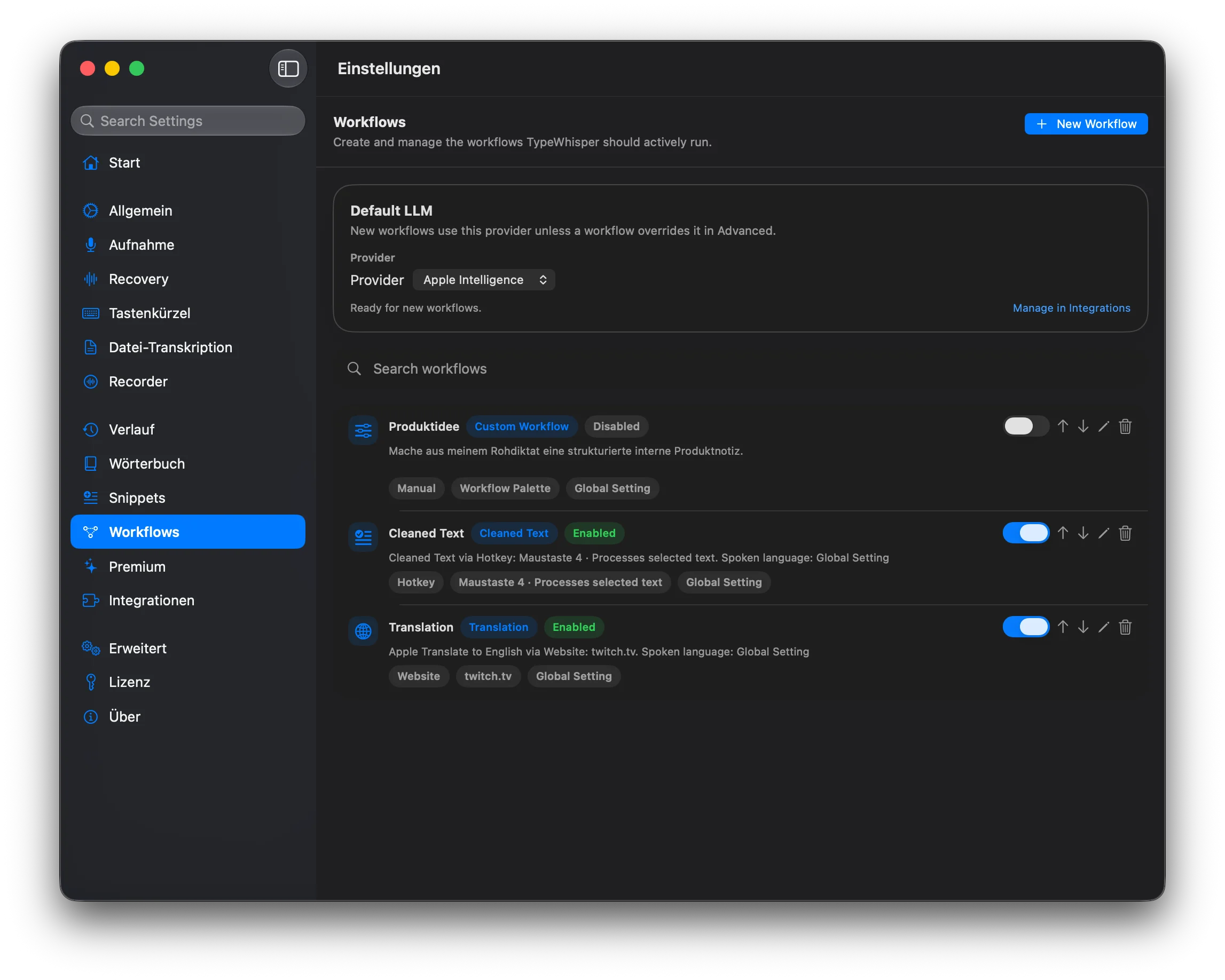
Task: Click the Wörterbuch book icon
Action: point(90,464)
